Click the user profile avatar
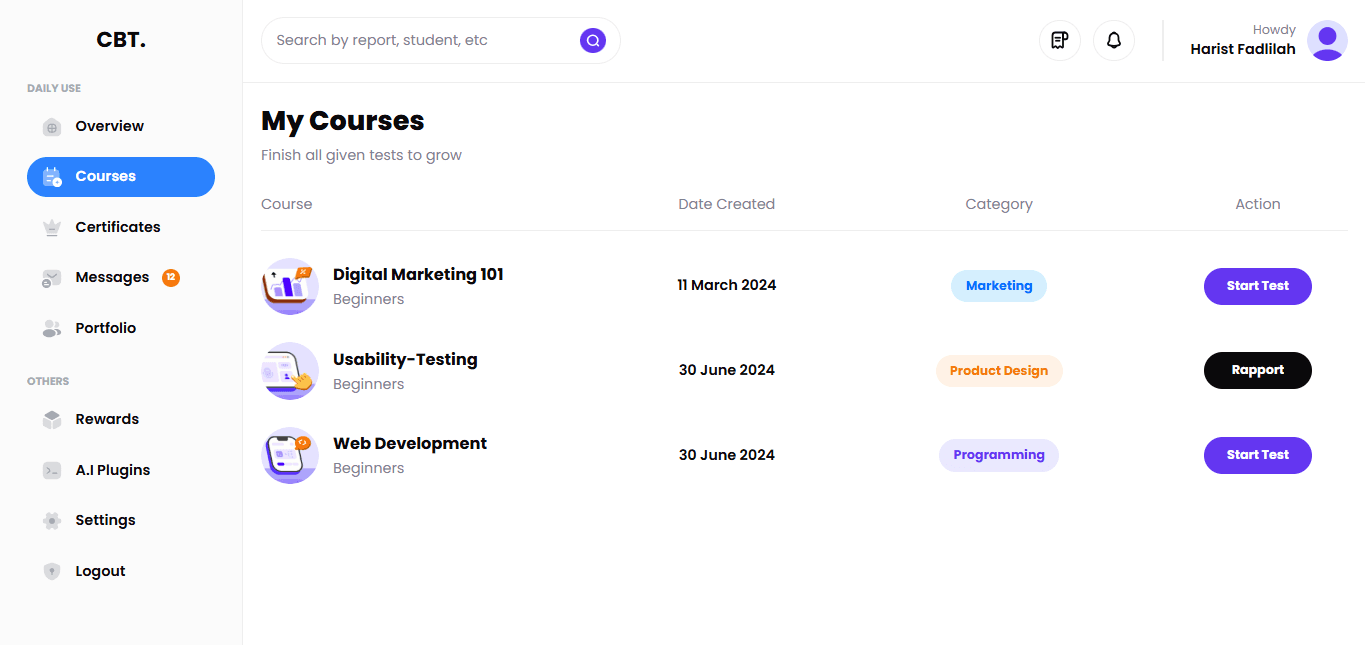The width and height of the screenshot is (1365, 645). coord(1327,41)
